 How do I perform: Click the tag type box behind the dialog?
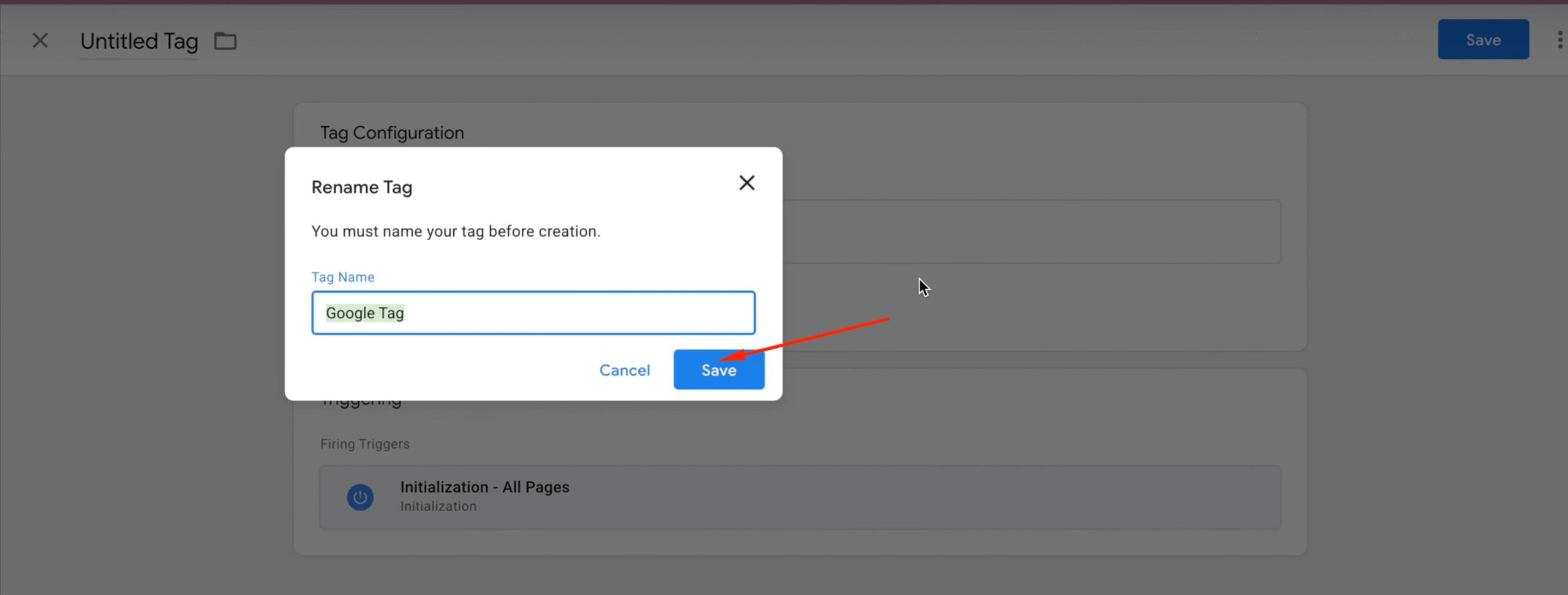point(1031,232)
